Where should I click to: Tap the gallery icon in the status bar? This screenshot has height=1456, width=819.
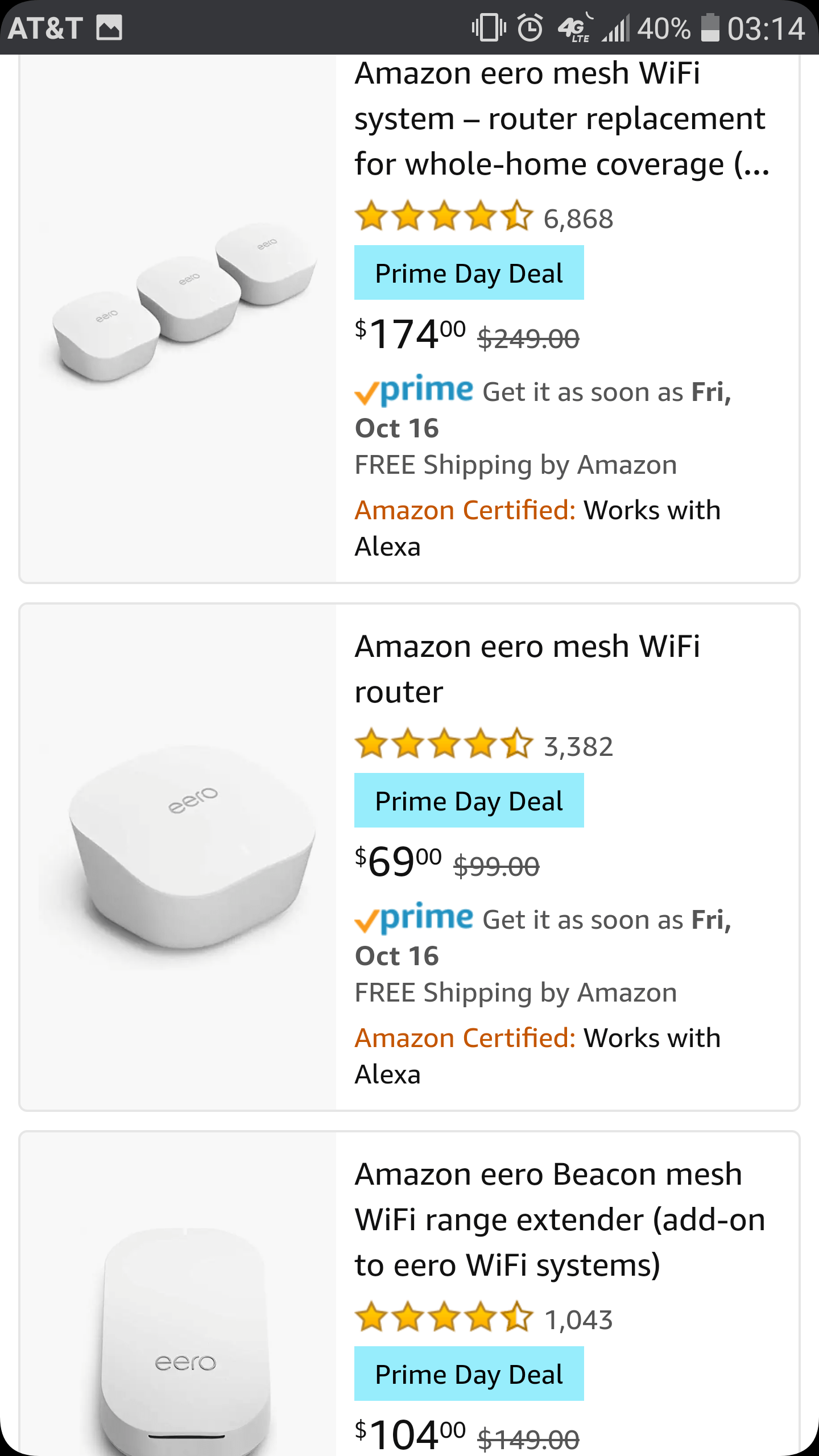[109, 27]
